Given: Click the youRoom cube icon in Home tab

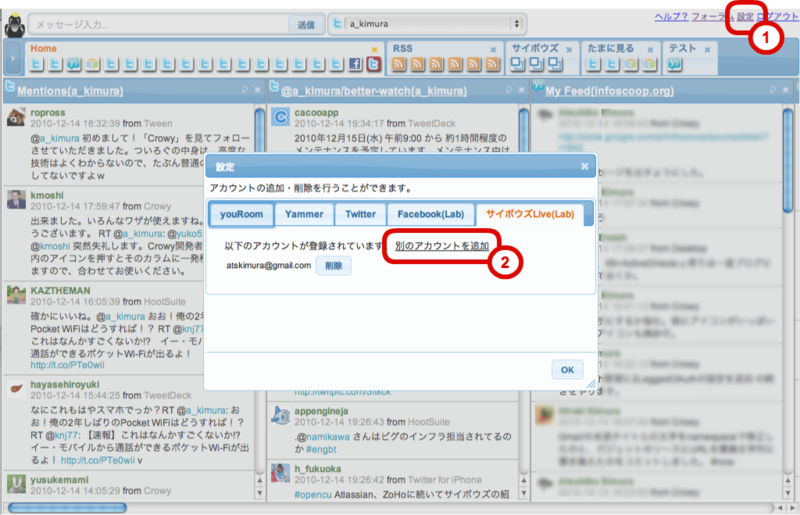Looking at the screenshot, I should (x=92, y=64).
